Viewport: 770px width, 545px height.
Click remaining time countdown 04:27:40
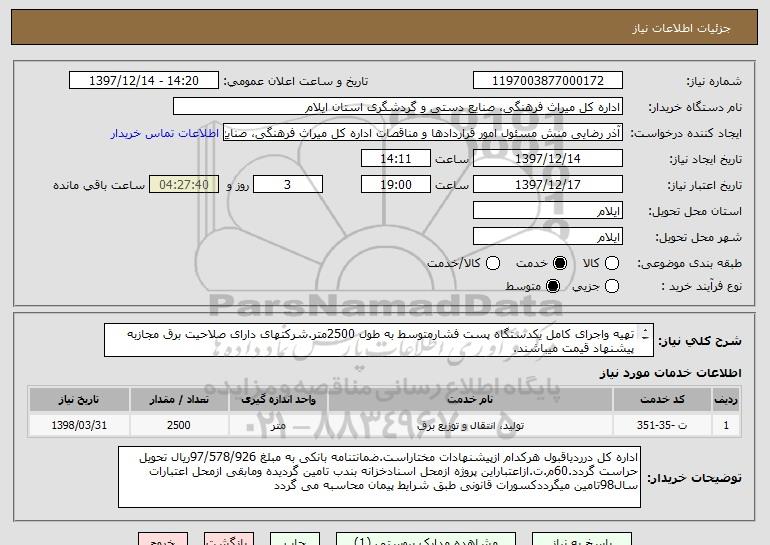[x=184, y=185]
